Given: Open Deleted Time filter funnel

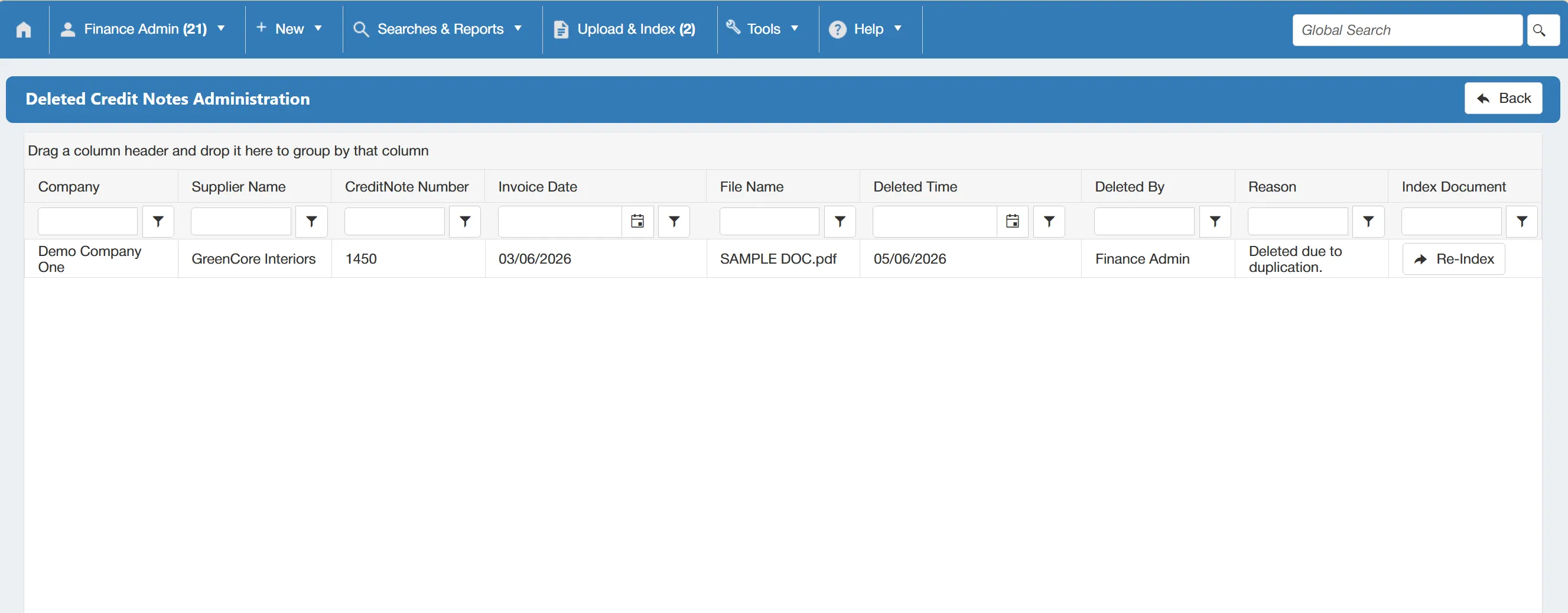Looking at the screenshot, I should [1049, 222].
